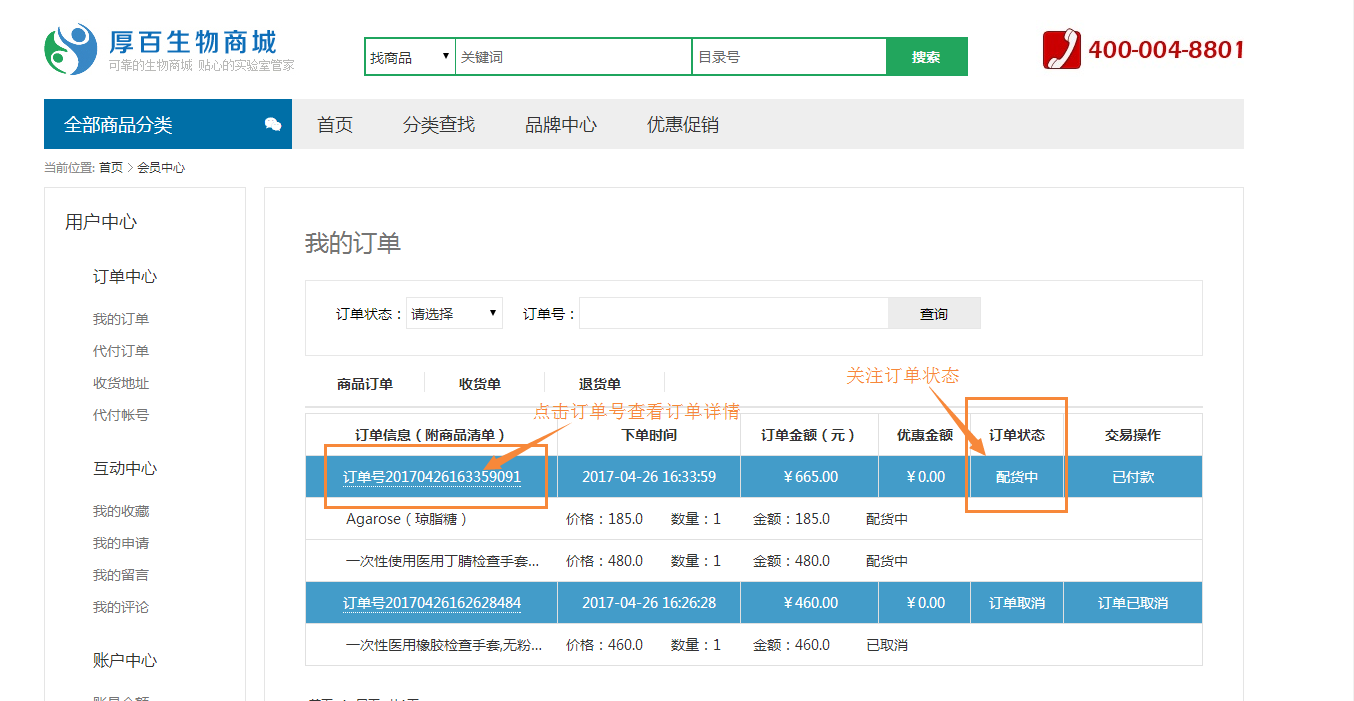Click the 订单号 text input box
This screenshot has width=1354, height=701.
click(x=733, y=314)
